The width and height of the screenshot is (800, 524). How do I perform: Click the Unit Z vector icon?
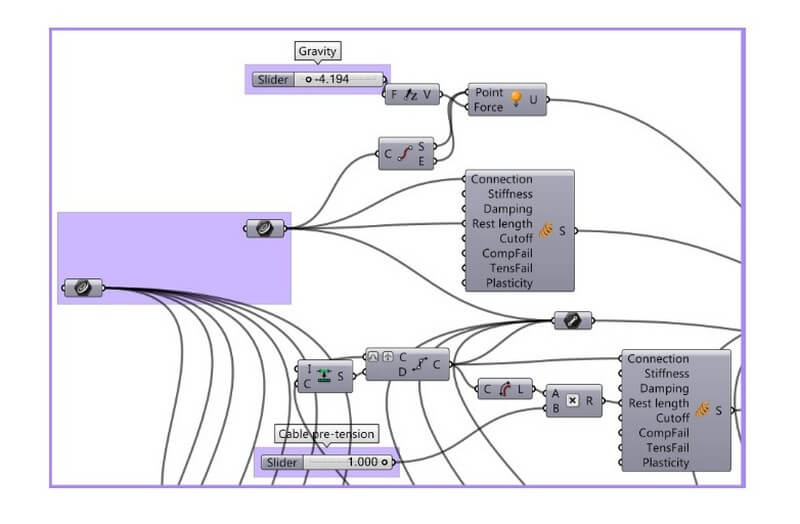[x=413, y=96]
